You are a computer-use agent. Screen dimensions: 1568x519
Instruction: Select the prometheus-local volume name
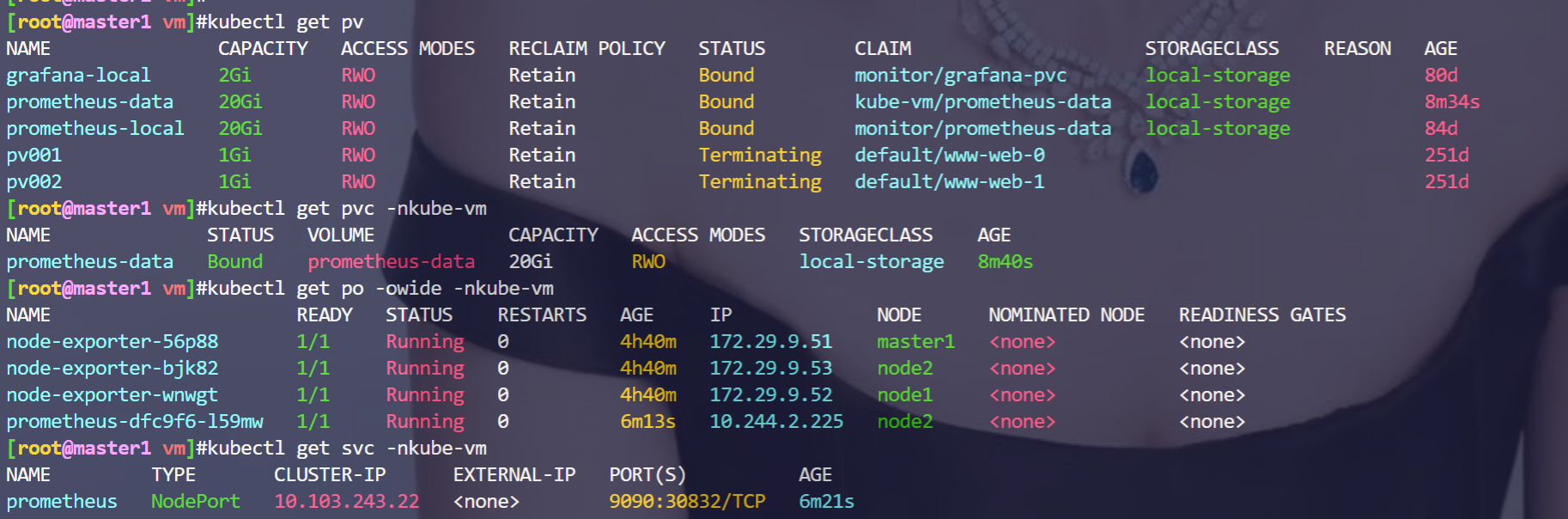click(95, 129)
